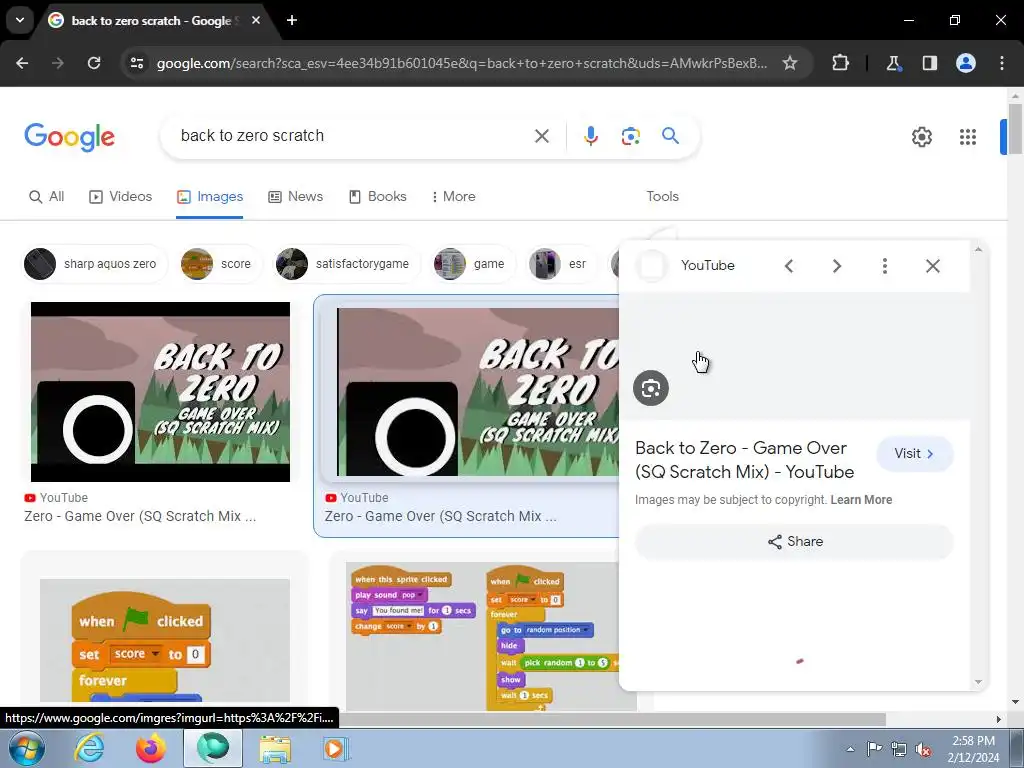Viewport: 1024px width, 768px height.
Task: Switch to the Books tab
Action: [x=377, y=197]
